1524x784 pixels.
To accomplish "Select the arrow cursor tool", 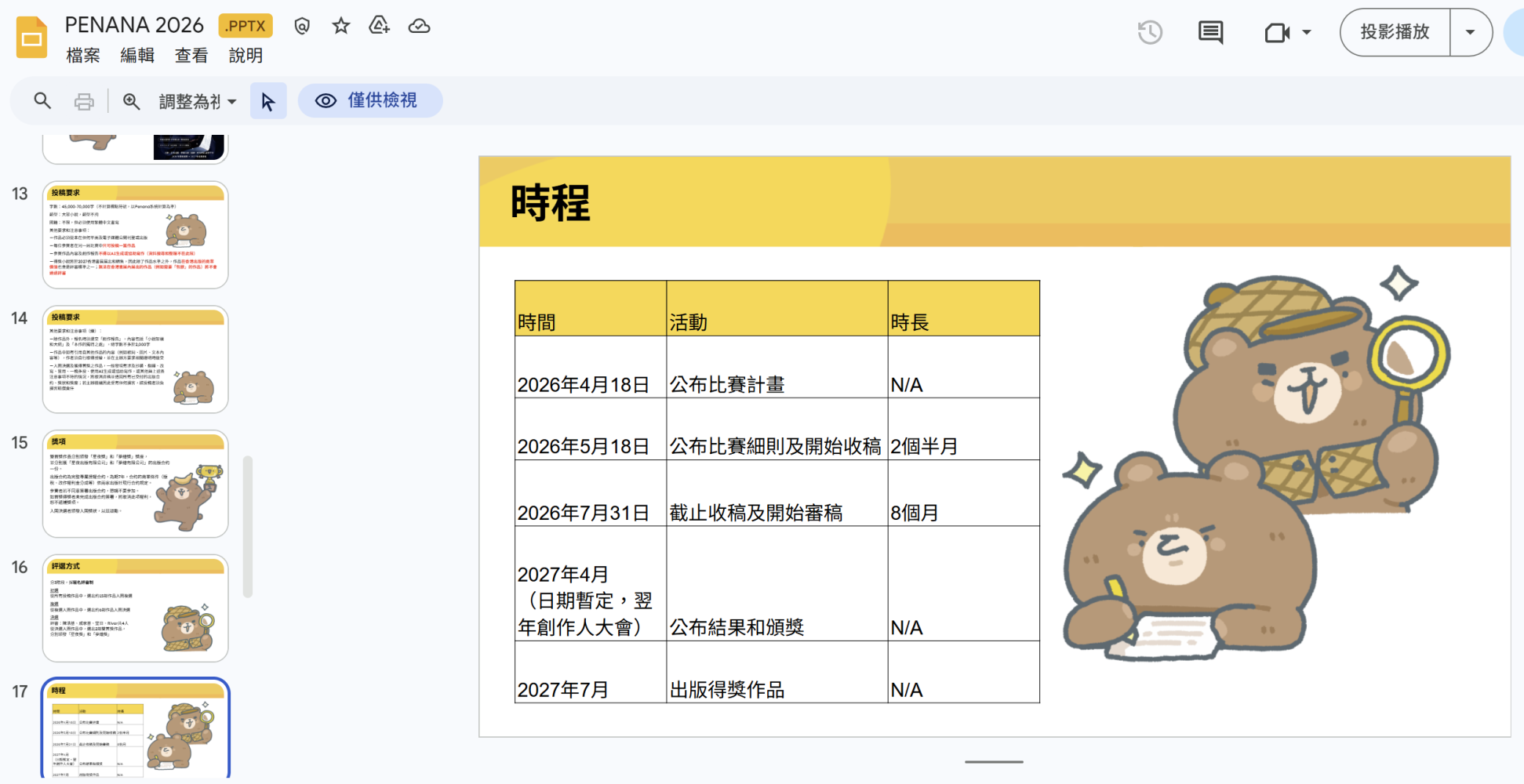I will pyautogui.click(x=268, y=101).
